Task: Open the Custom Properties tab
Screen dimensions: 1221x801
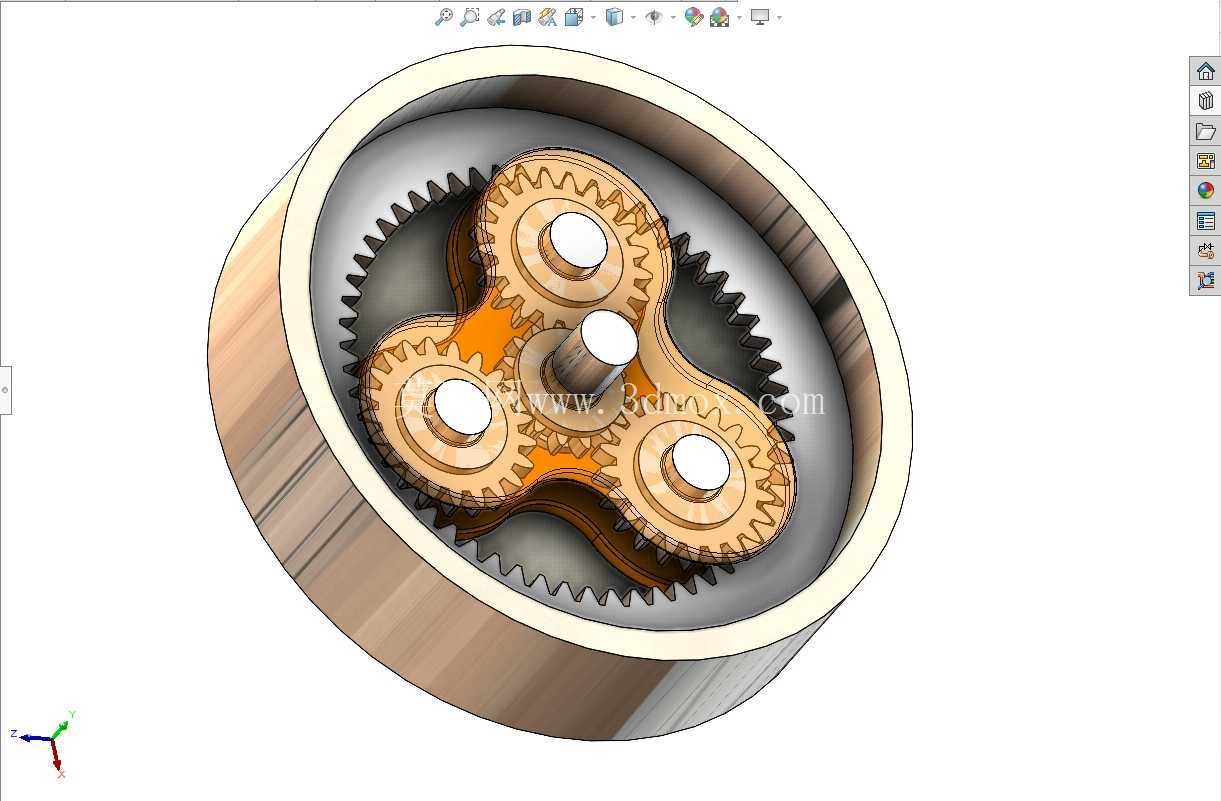Action: coord(1205,221)
